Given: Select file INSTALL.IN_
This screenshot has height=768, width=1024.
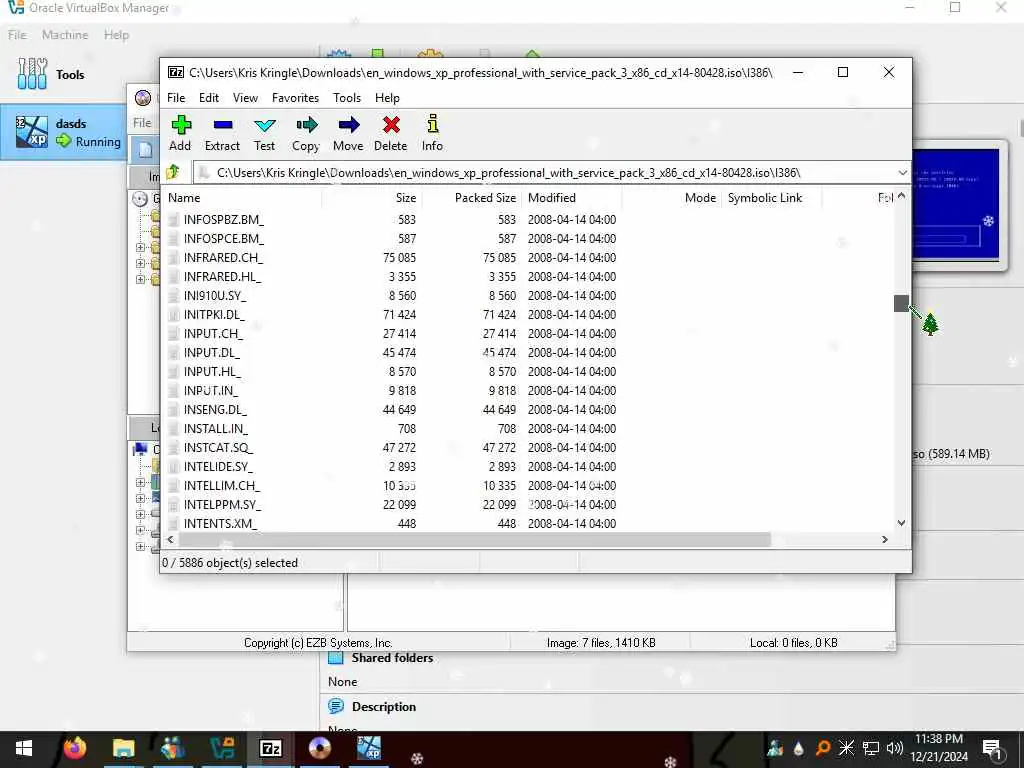Looking at the screenshot, I should [x=216, y=428].
